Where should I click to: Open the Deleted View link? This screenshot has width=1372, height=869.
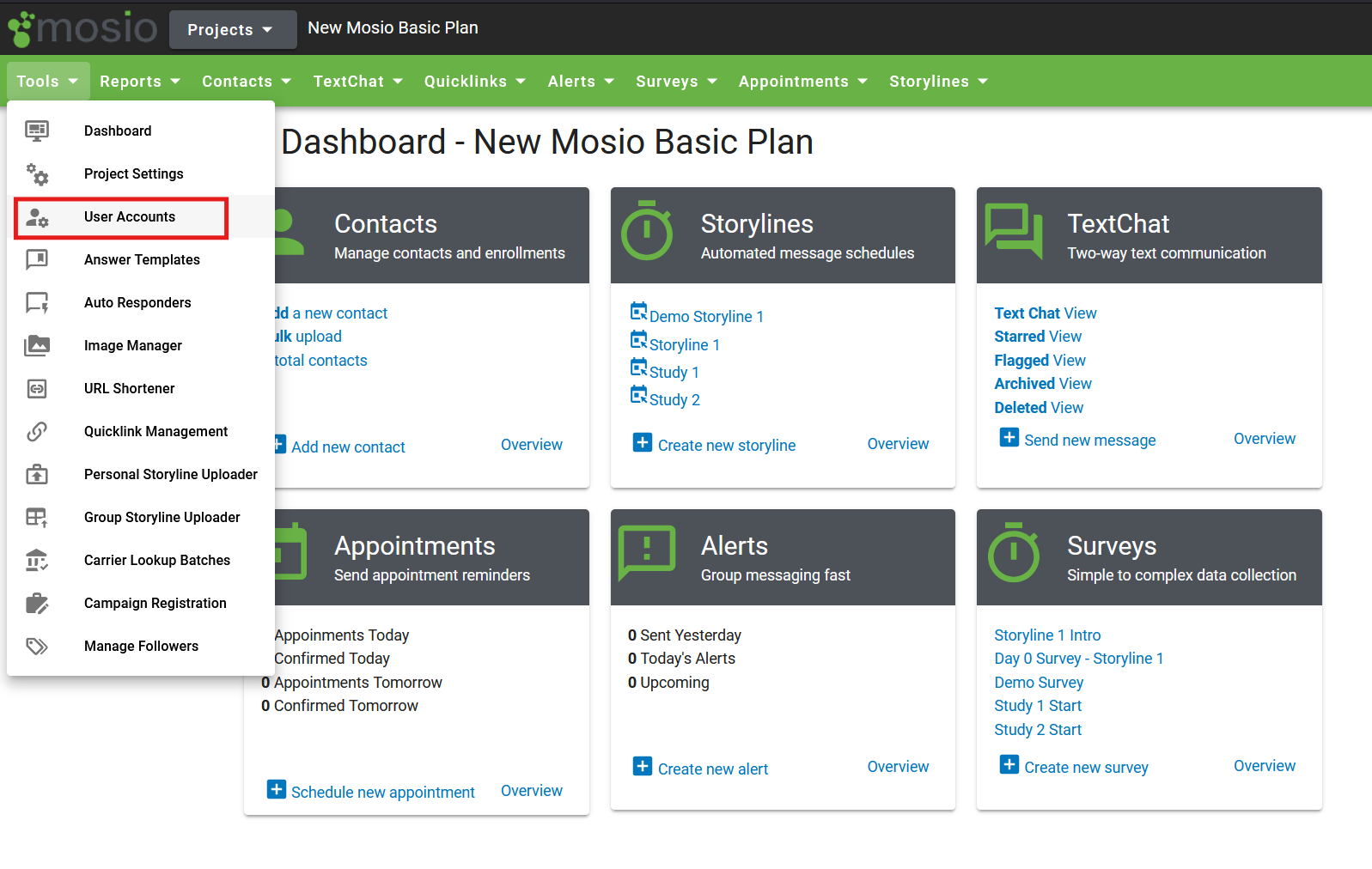1039,408
